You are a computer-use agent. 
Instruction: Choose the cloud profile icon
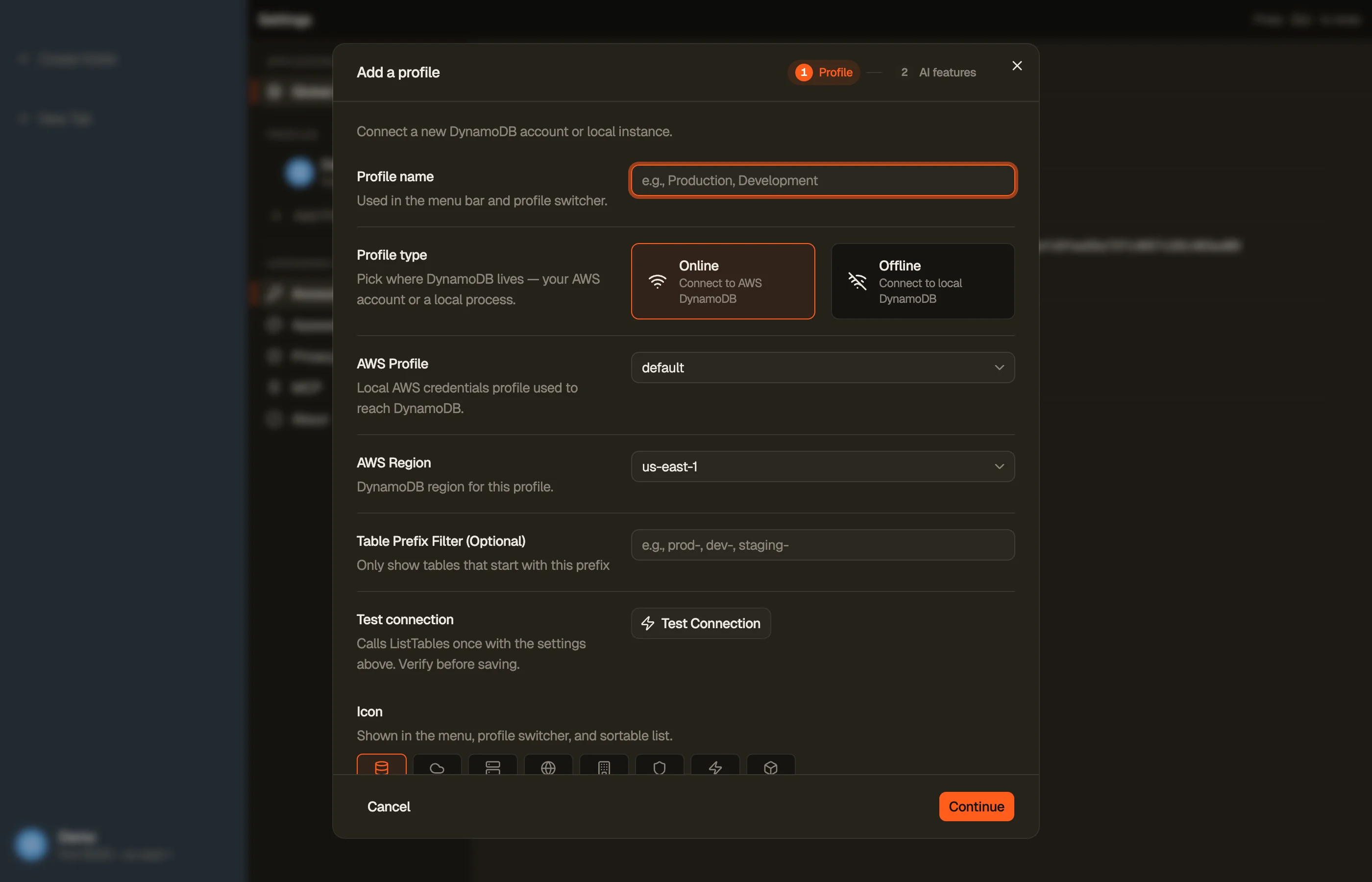[x=437, y=764]
